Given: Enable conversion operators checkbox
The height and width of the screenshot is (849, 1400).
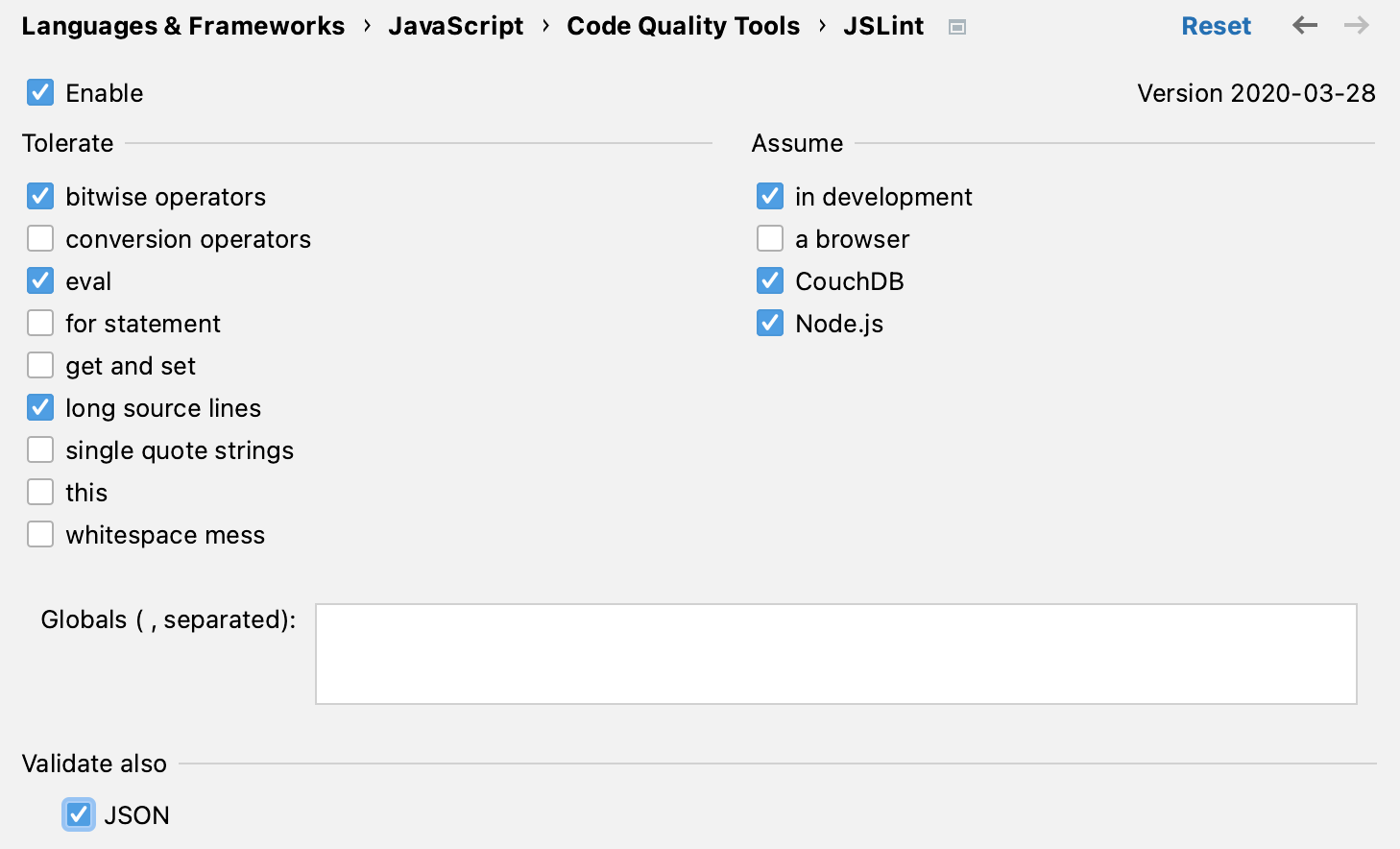Looking at the screenshot, I should pyautogui.click(x=40, y=239).
